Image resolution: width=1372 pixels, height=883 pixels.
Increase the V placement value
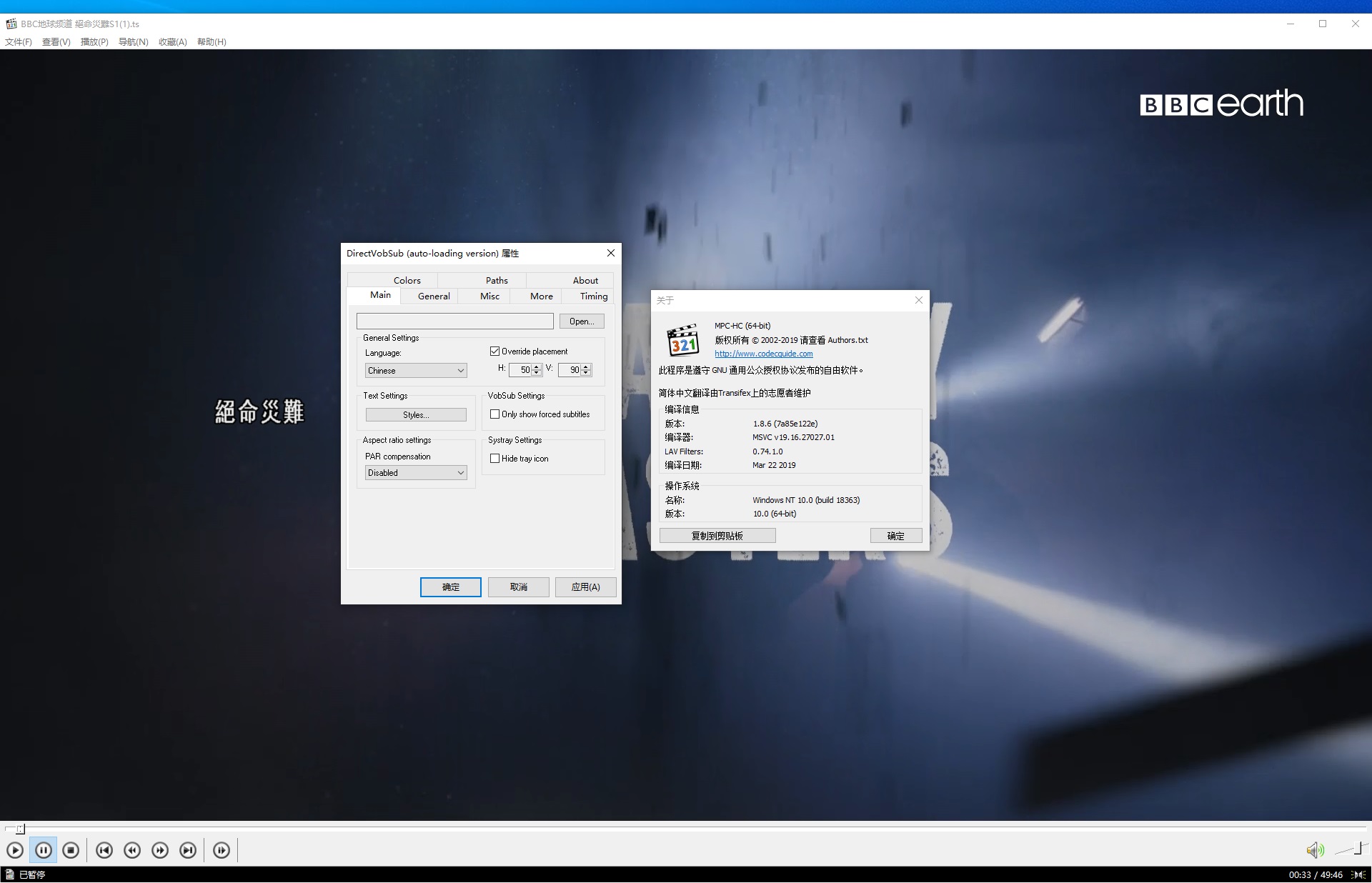[586, 367]
